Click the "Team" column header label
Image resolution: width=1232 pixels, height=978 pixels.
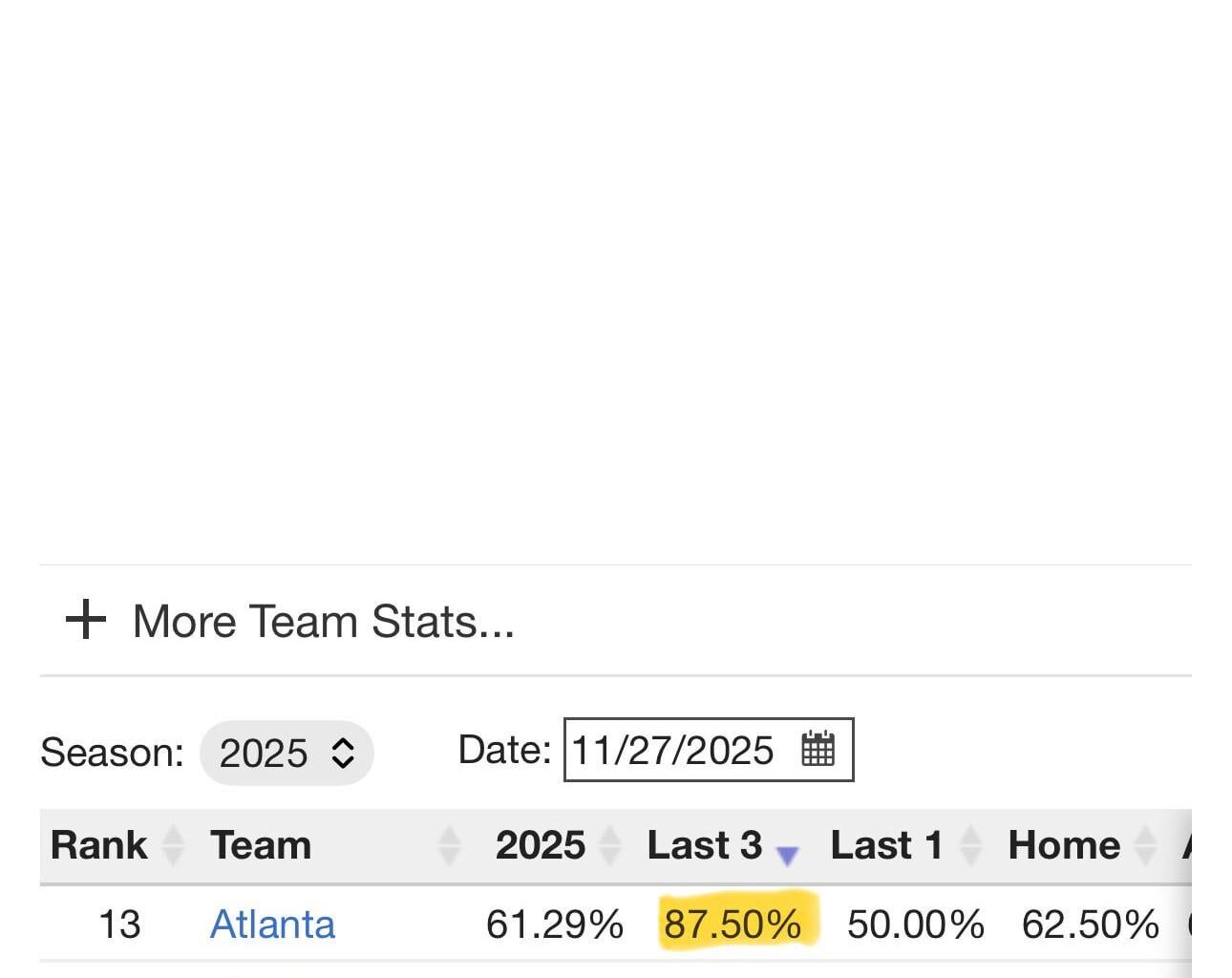pyautogui.click(x=261, y=845)
